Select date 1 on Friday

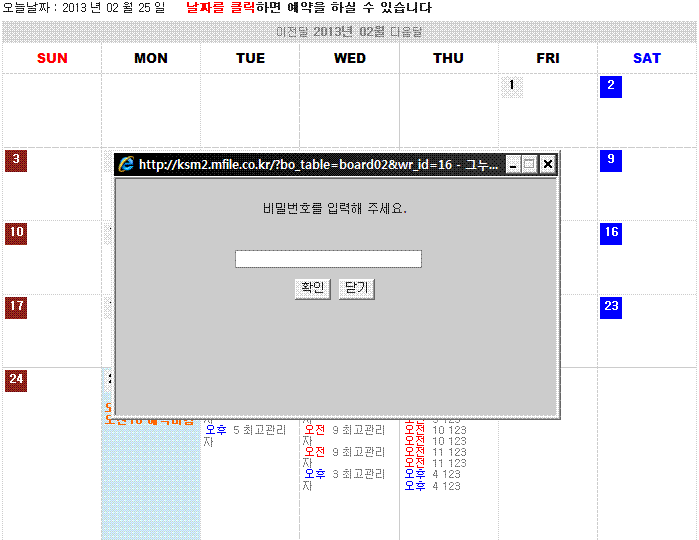point(512,87)
